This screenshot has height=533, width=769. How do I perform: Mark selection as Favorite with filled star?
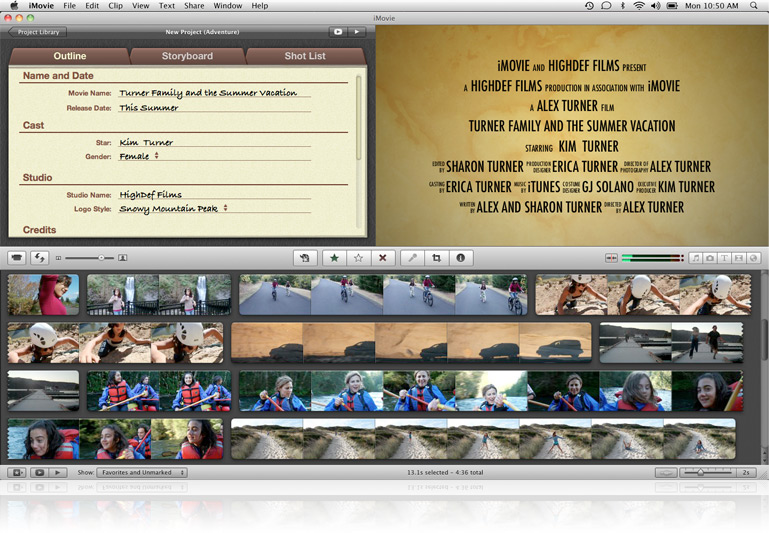(x=334, y=258)
